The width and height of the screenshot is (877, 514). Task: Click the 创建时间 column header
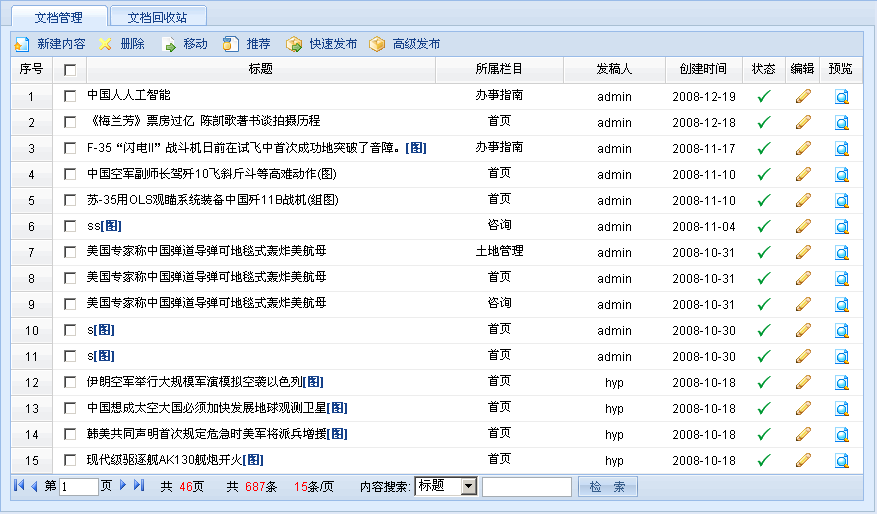(704, 69)
